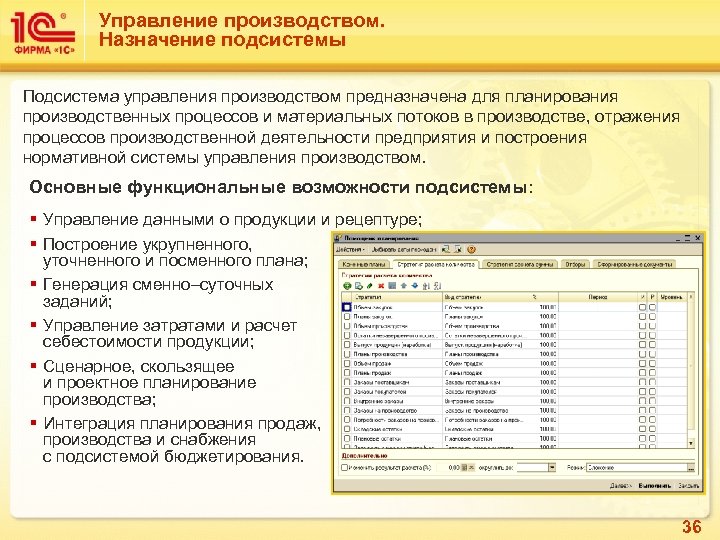The height and width of the screenshot is (540, 720).
Task: Click the Режим input field
Action: pos(636,467)
